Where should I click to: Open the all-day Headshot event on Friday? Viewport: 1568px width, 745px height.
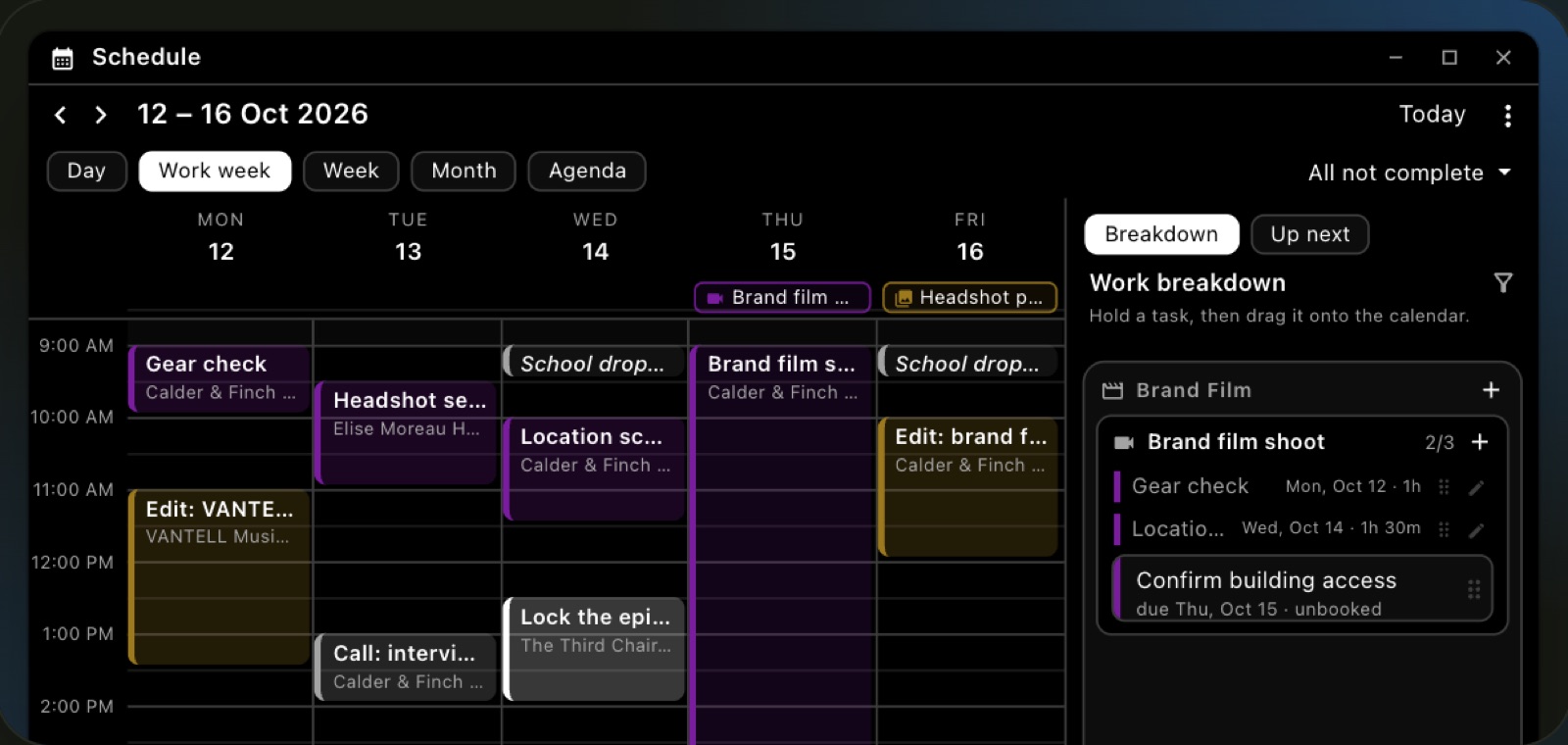click(970, 297)
